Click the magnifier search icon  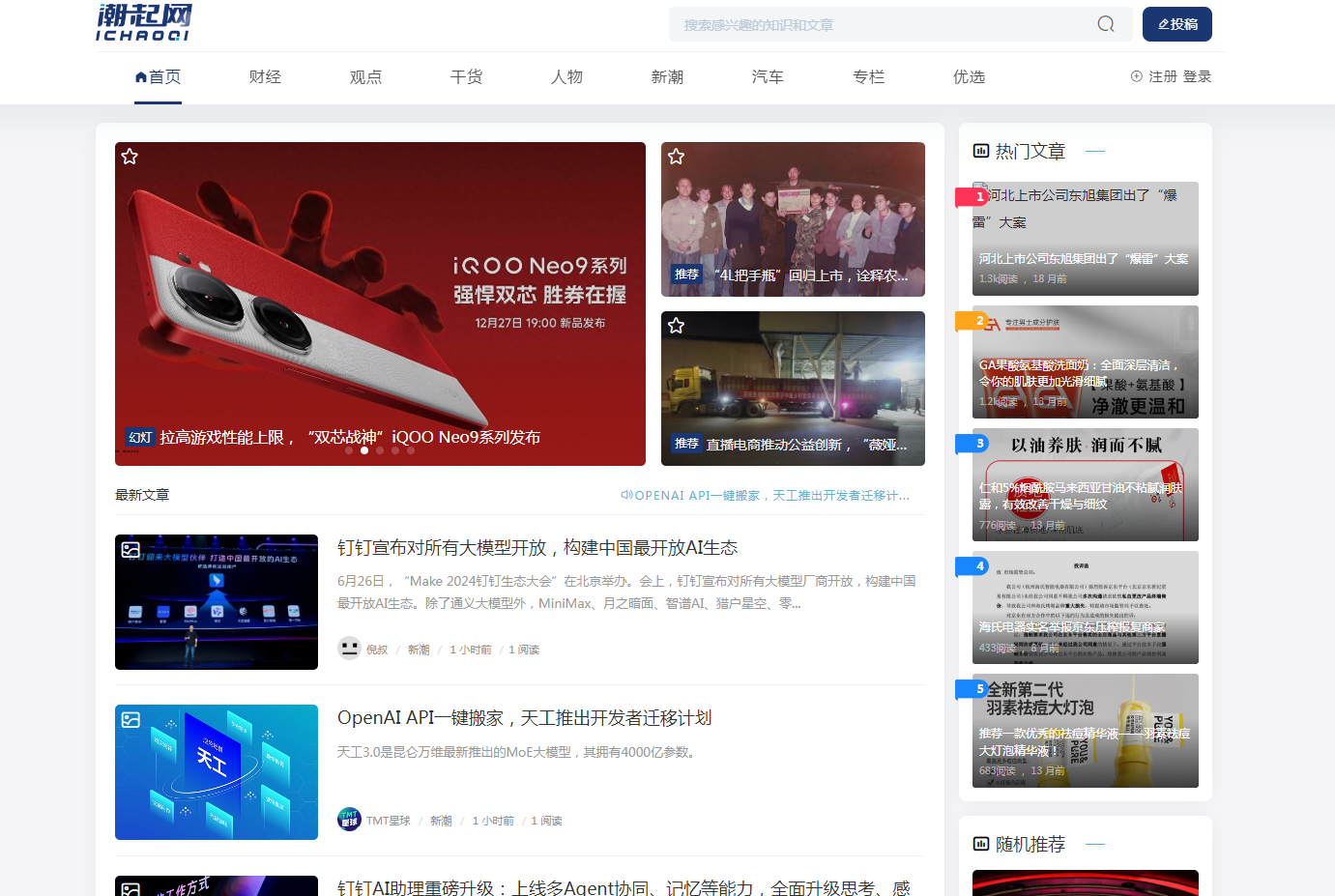click(x=1106, y=24)
